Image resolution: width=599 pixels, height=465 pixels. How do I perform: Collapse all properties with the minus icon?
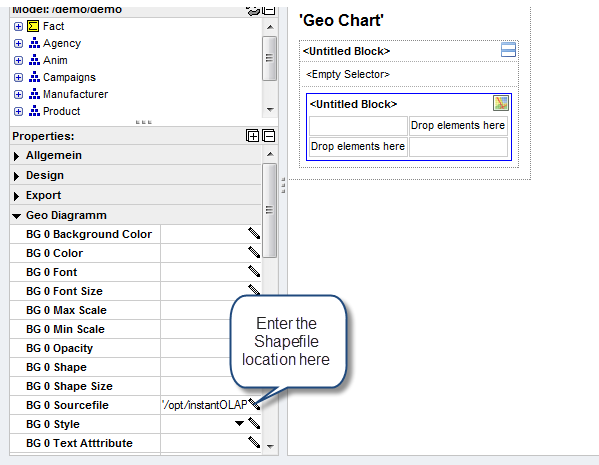click(x=269, y=136)
